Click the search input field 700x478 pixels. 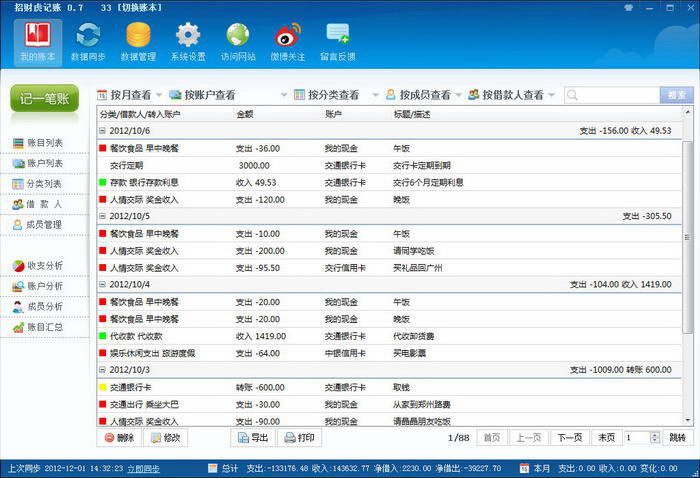(x=612, y=95)
